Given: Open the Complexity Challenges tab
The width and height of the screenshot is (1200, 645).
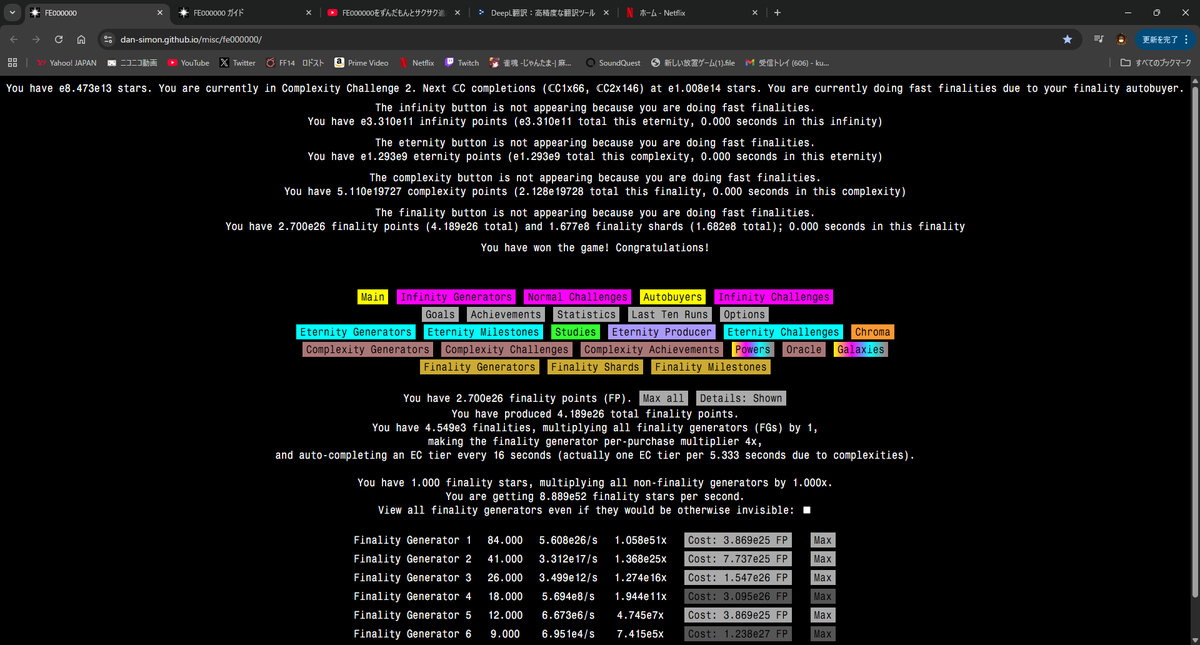Looking at the screenshot, I should (x=507, y=350).
